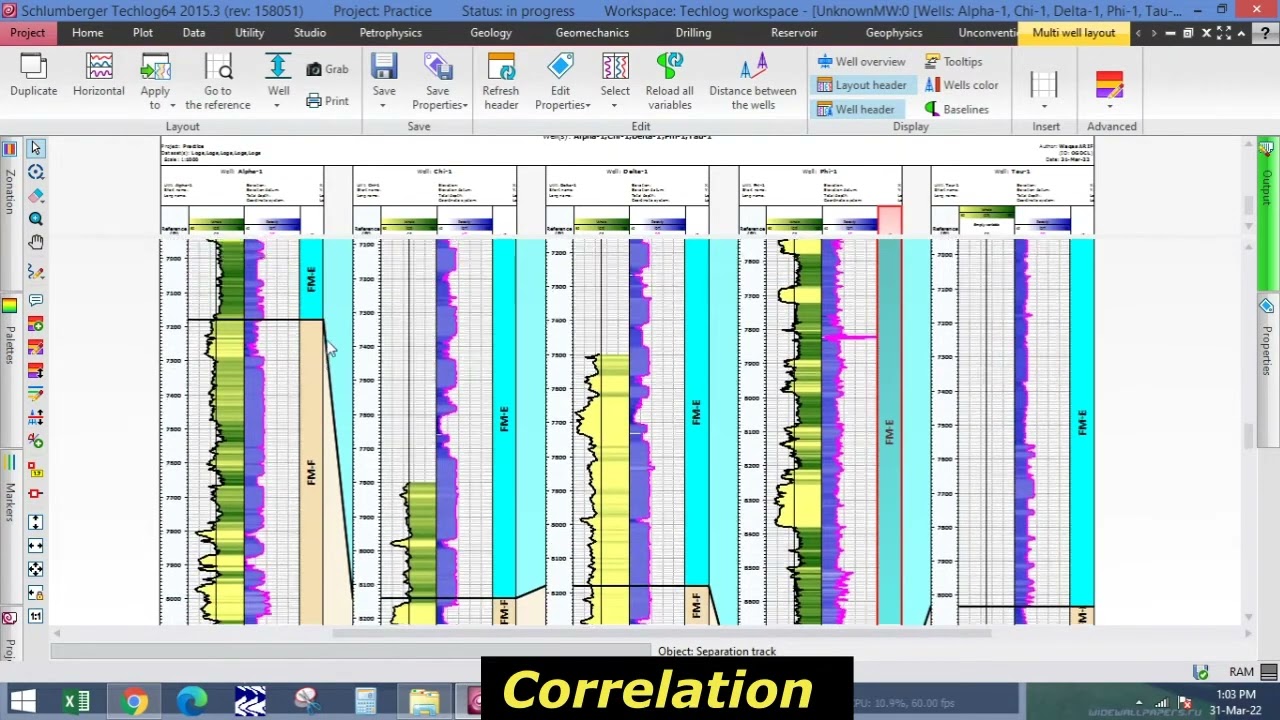Screen dimensions: 1280x720
Task: Open the Reservoir ribbon tab
Action: pos(794,33)
